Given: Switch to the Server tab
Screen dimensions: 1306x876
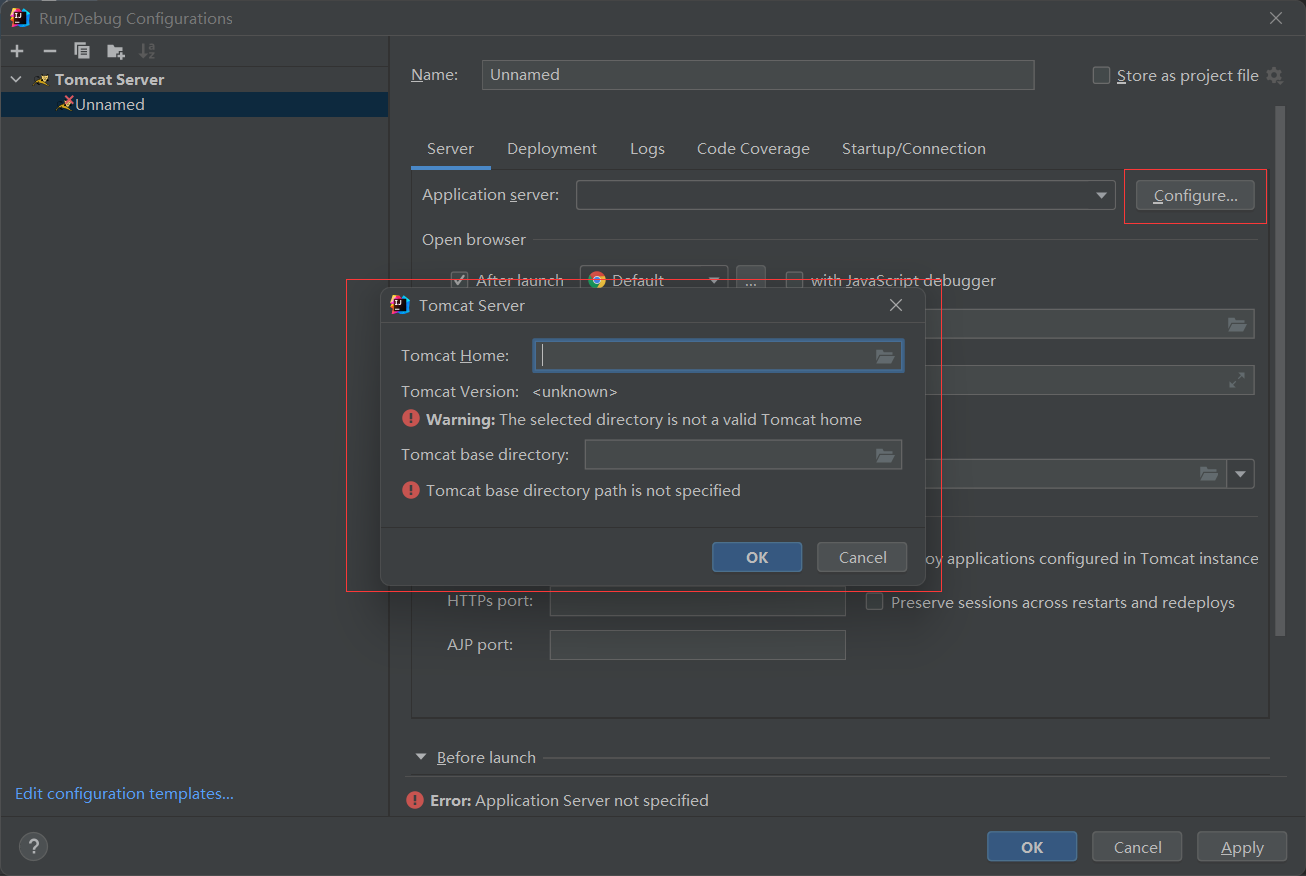Looking at the screenshot, I should coord(450,148).
